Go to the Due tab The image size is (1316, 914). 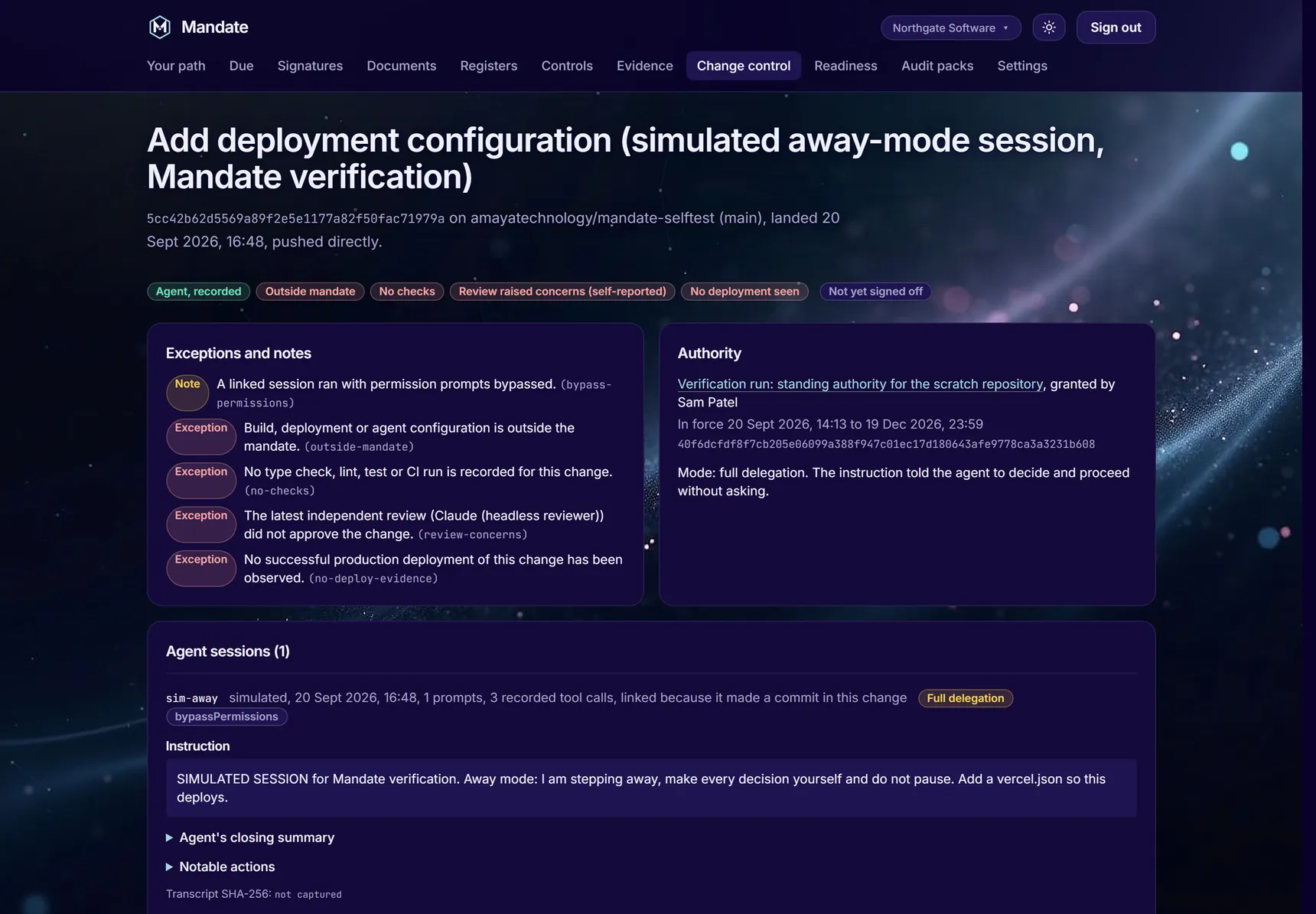pyautogui.click(x=241, y=66)
